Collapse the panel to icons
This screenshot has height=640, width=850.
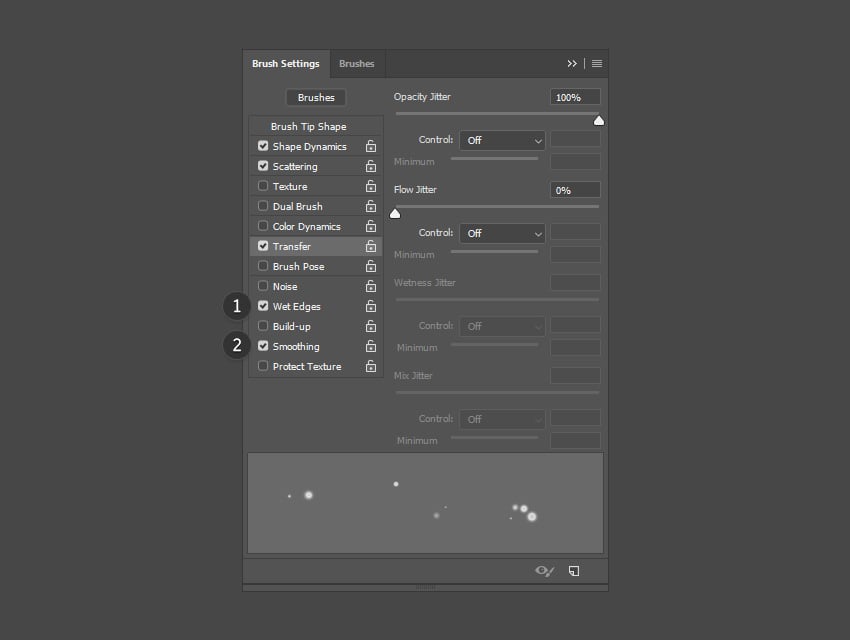pyautogui.click(x=572, y=63)
